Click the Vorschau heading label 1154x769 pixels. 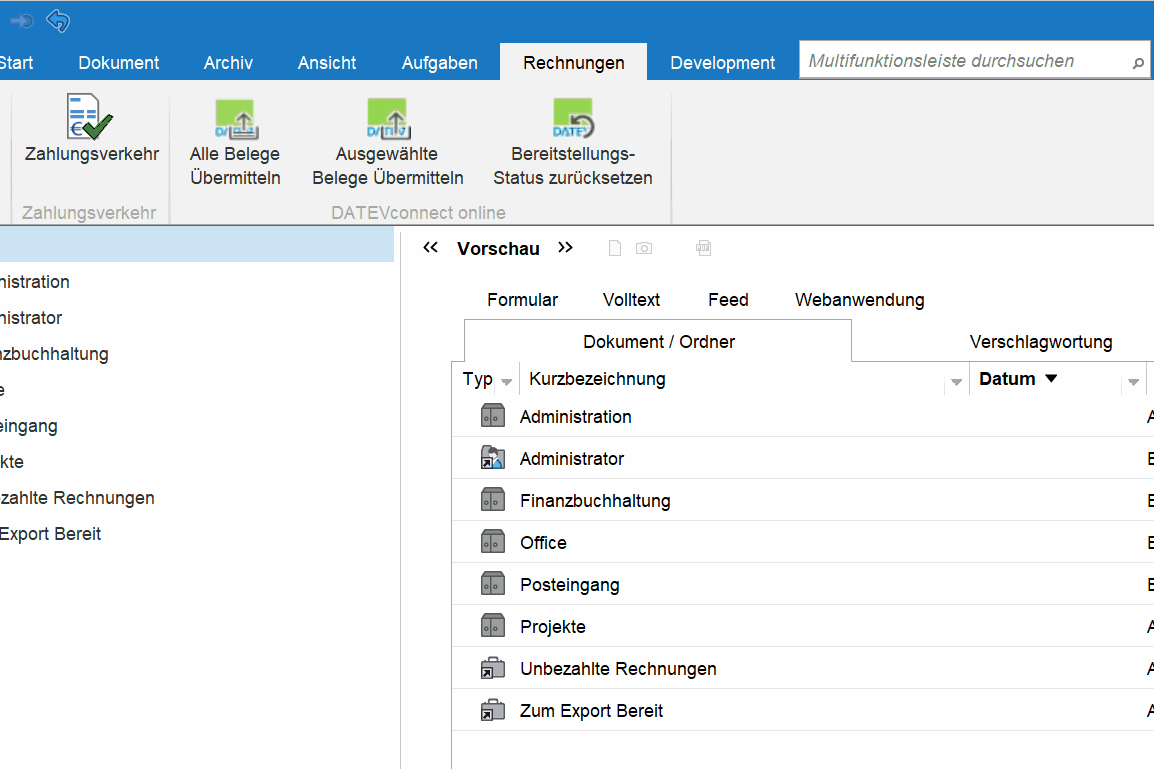click(x=498, y=249)
